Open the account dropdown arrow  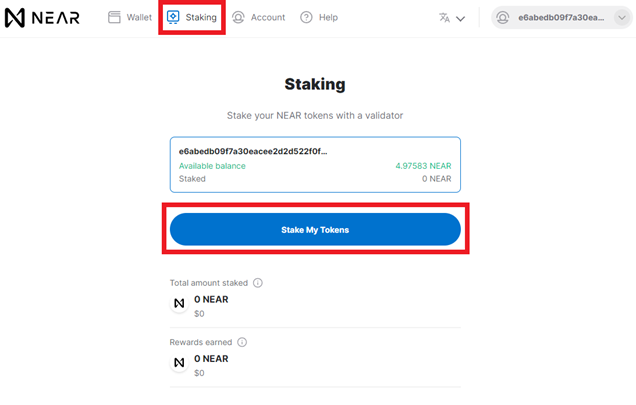tap(622, 18)
